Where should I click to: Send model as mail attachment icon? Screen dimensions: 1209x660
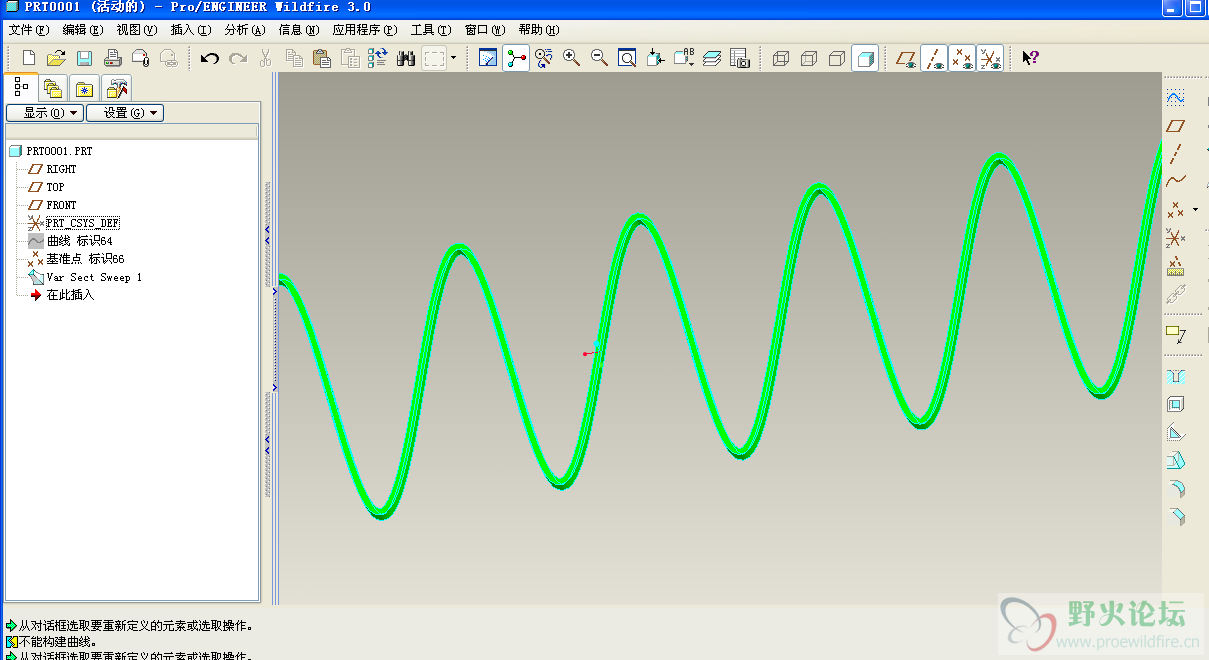click(x=141, y=58)
